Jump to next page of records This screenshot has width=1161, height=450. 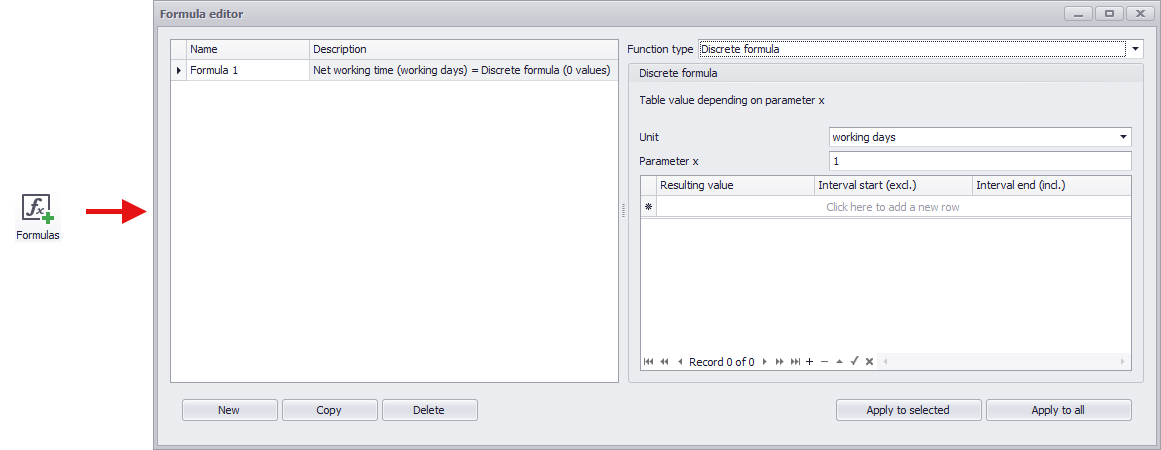pyautogui.click(x=780, y=362)
